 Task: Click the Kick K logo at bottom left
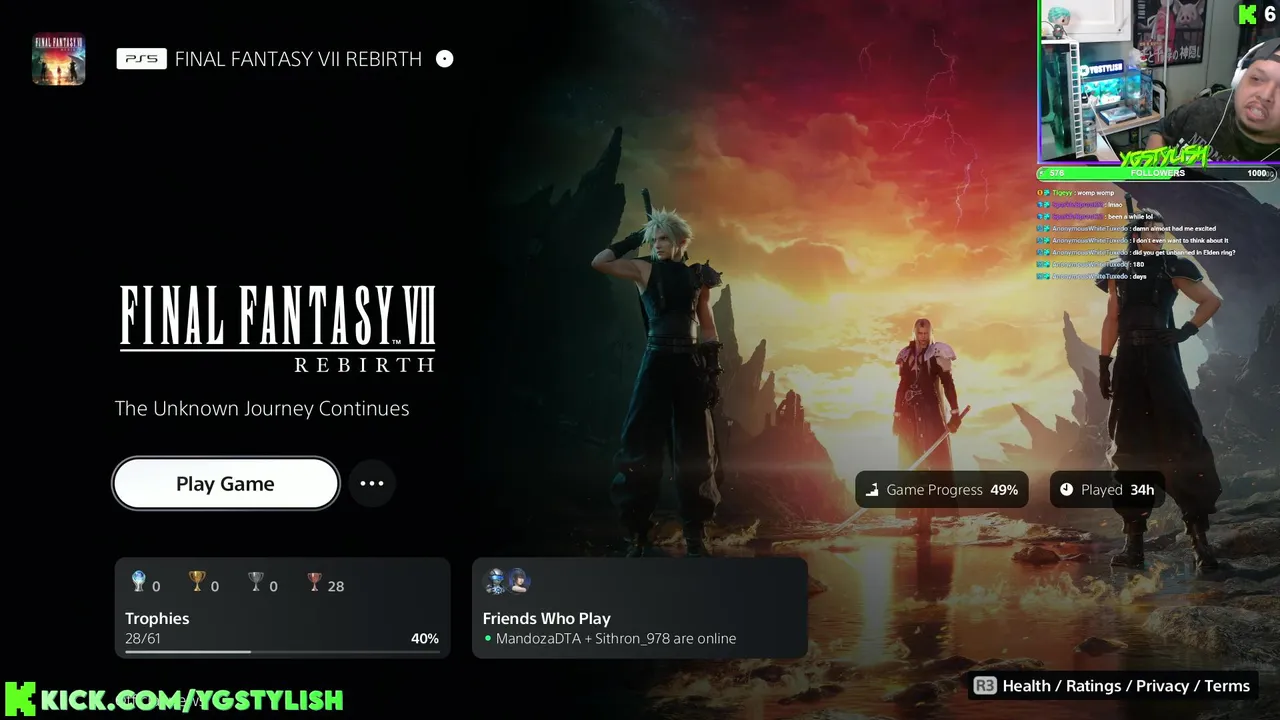point(19,699)
